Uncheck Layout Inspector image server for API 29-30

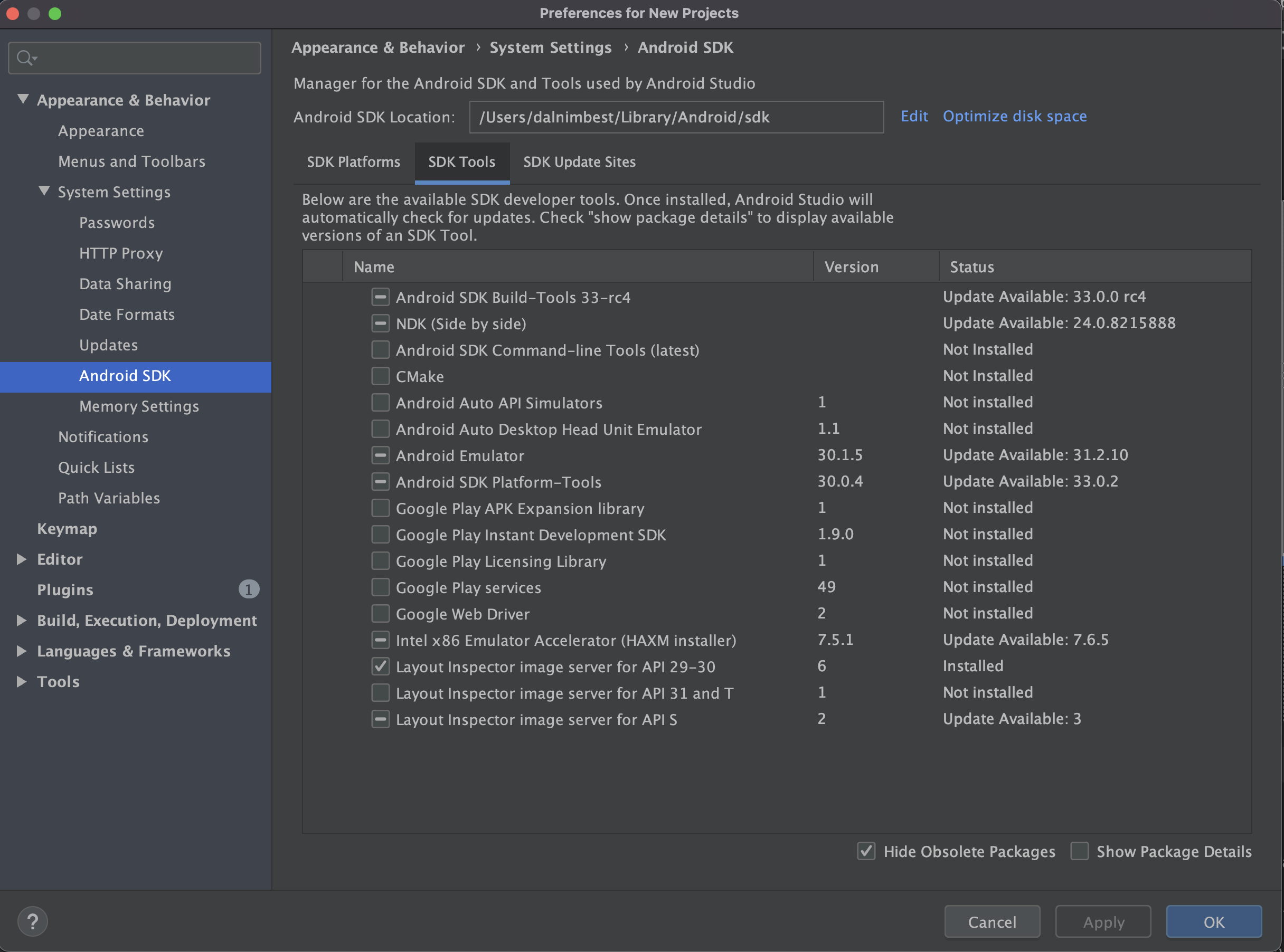click(x=381, y=666)
